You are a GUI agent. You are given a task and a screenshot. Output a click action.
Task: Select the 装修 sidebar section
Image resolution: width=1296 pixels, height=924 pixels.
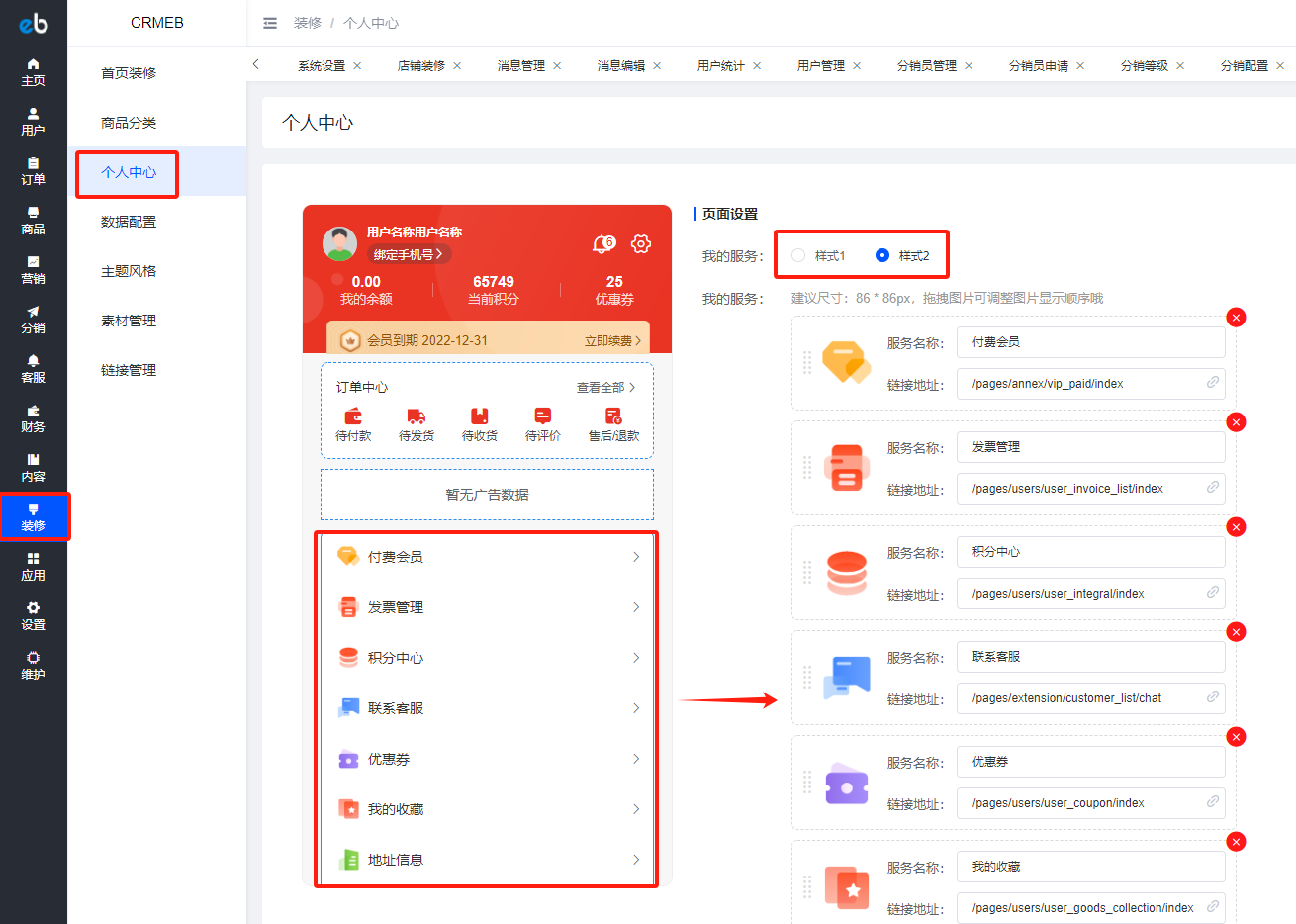point(33,516)
